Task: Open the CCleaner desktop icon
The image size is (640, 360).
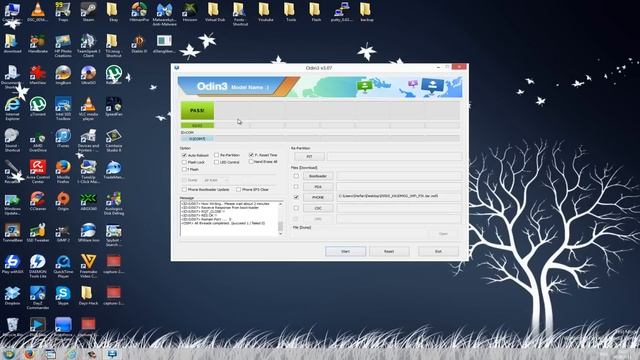Action: coord(38,201)
